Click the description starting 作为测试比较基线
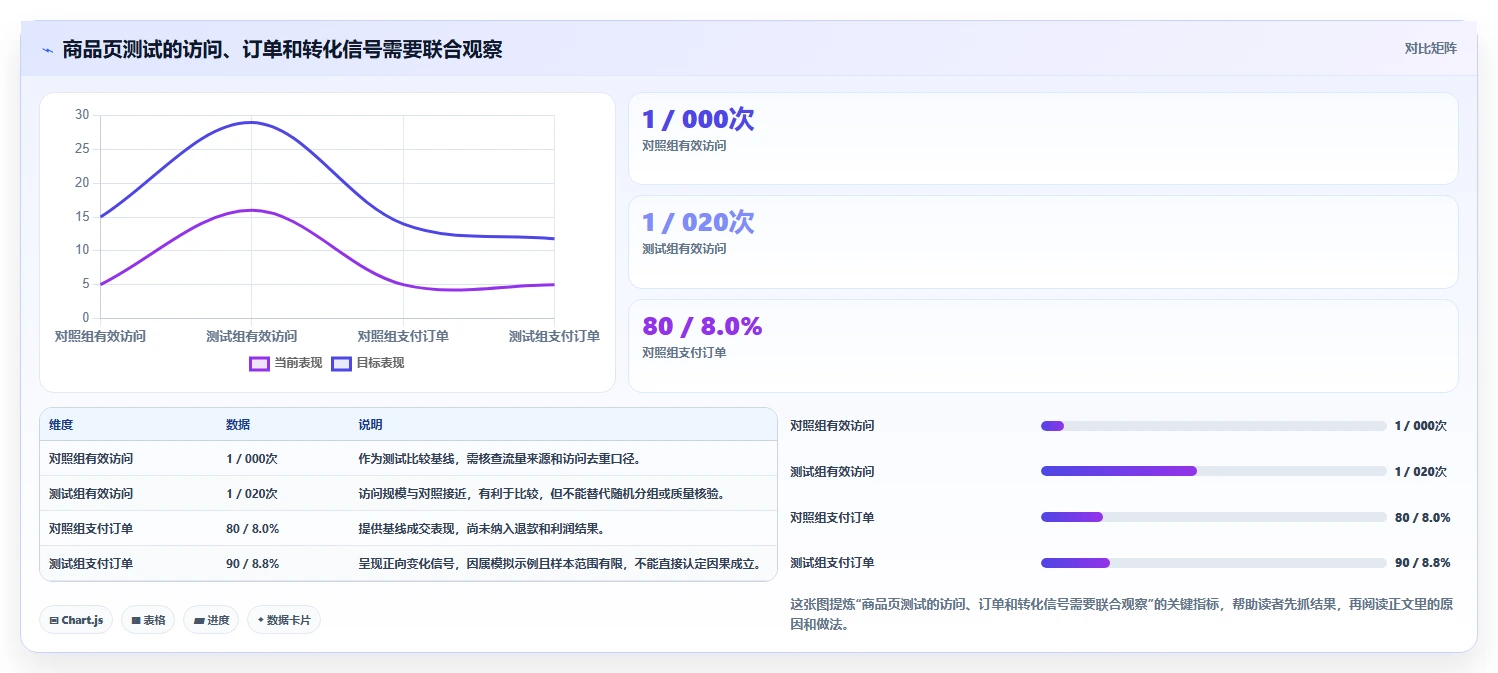 pyautogui.click(x=500, y=459)
